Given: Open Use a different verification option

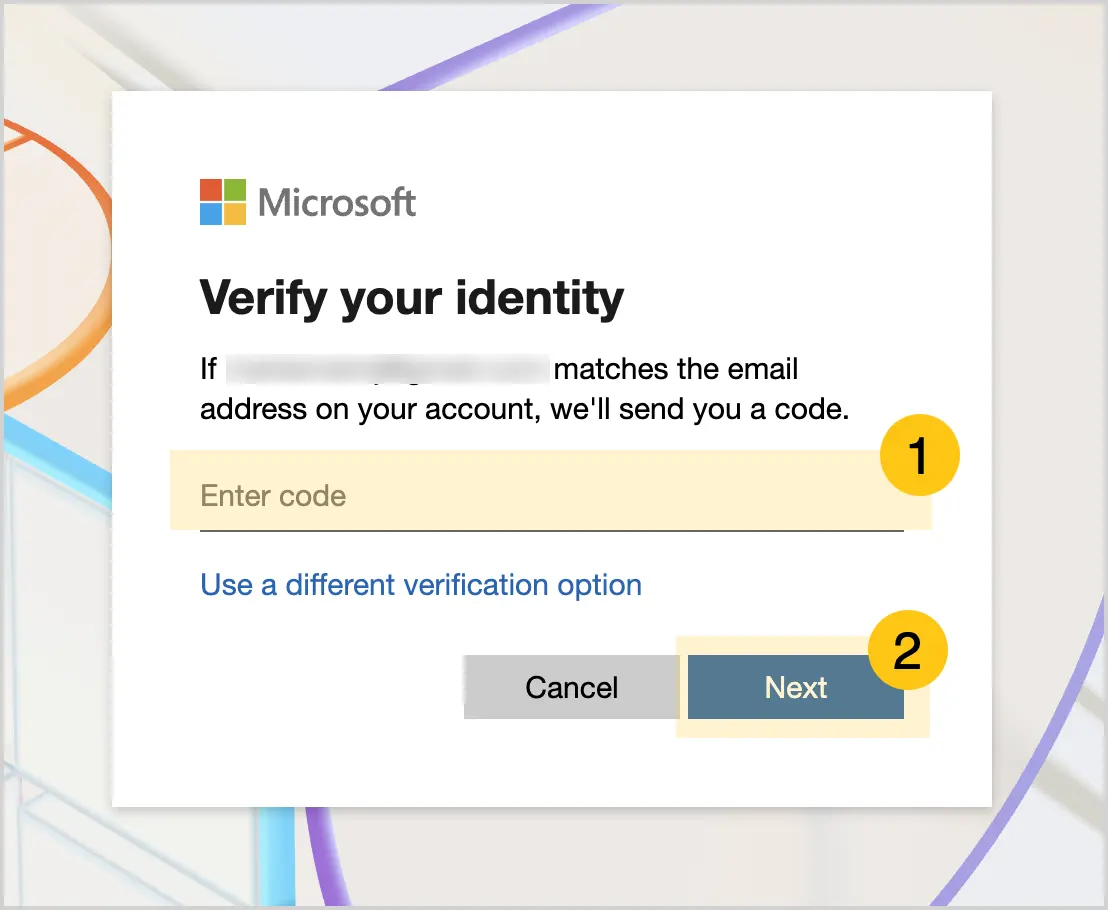Looking at the screenshot, I should point(421,585).
